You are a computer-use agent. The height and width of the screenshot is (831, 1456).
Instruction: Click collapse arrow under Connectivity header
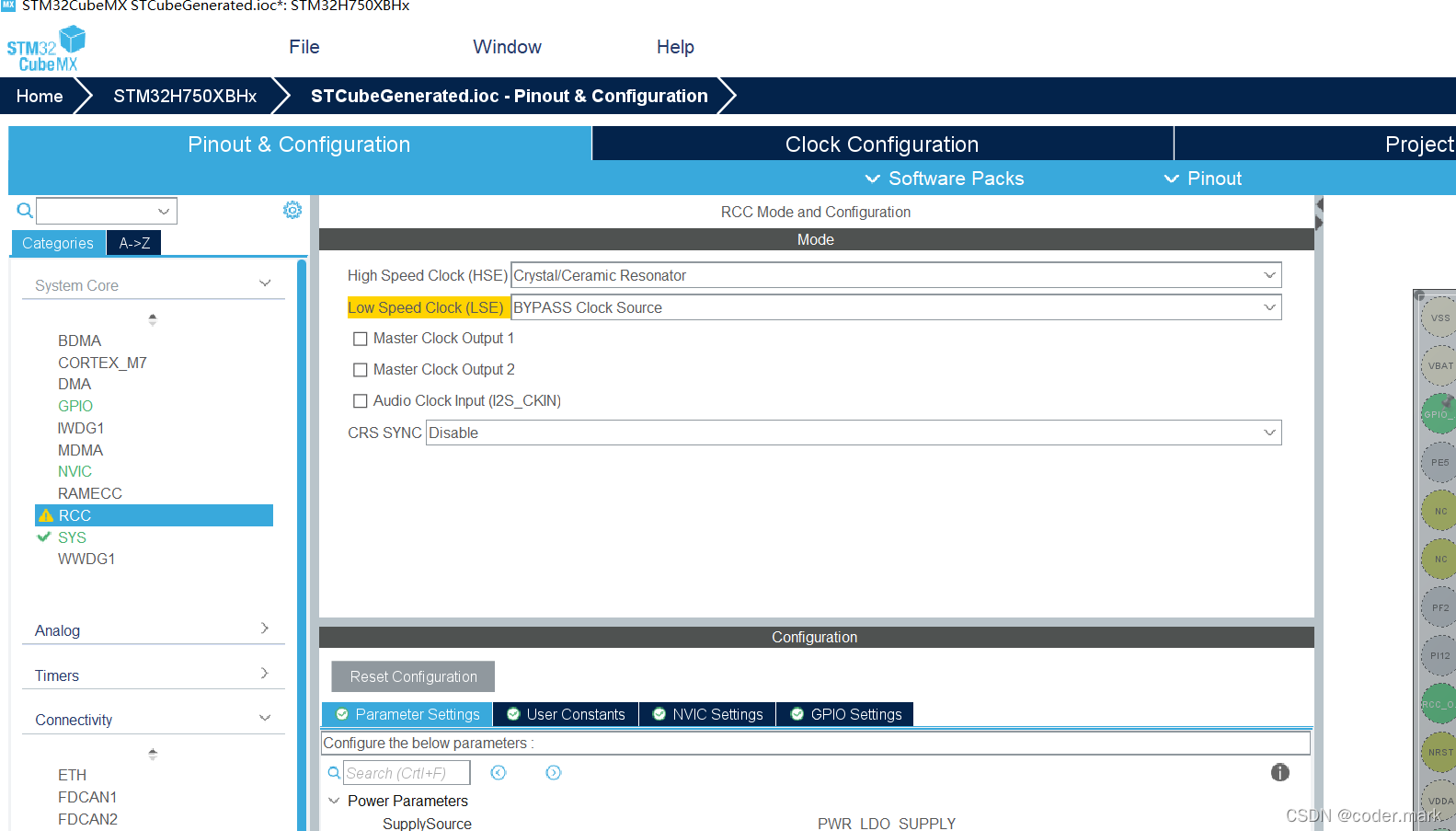[x=153, y=754]
